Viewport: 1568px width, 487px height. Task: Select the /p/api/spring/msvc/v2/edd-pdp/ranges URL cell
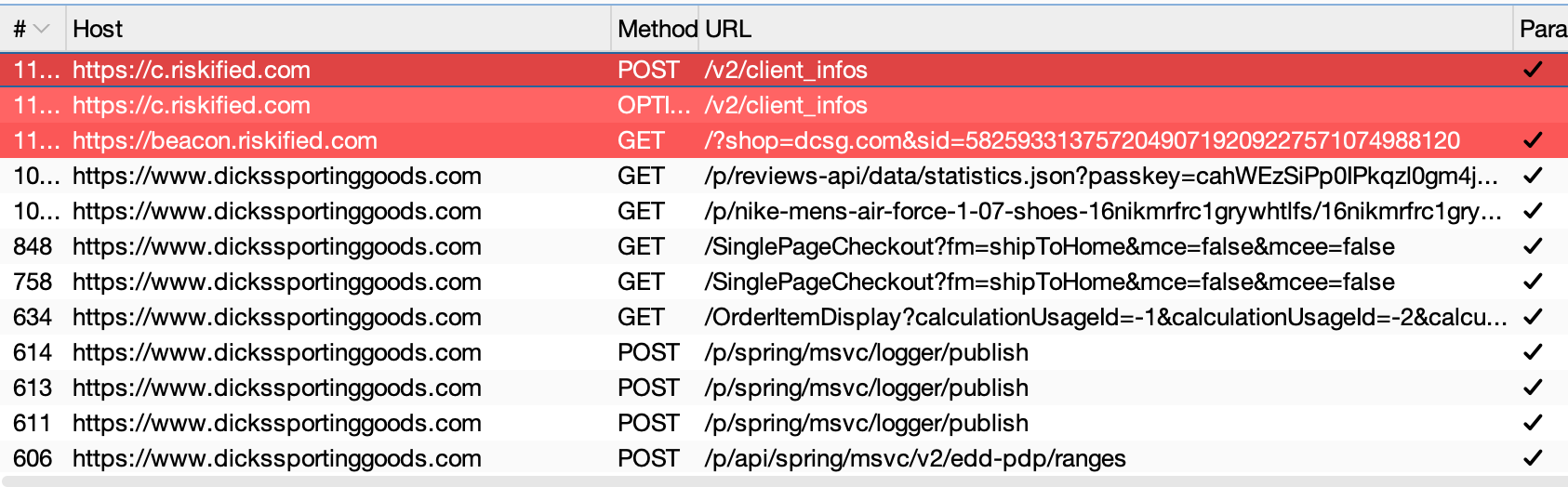915,458
